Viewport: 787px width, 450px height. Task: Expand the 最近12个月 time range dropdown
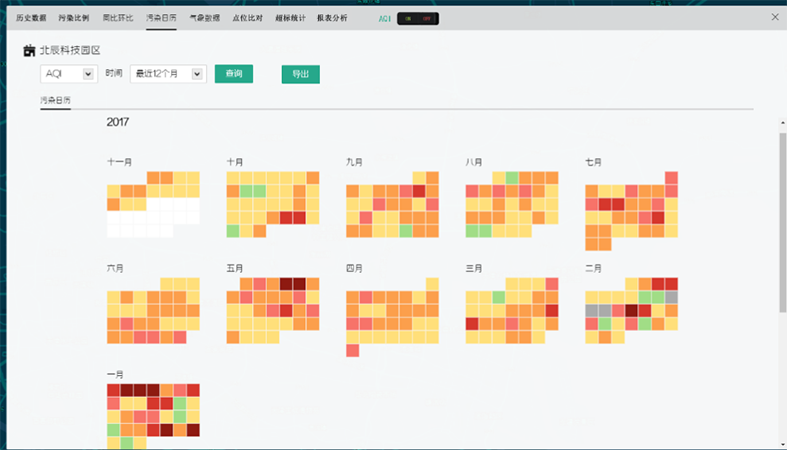[x=168, y=74]
